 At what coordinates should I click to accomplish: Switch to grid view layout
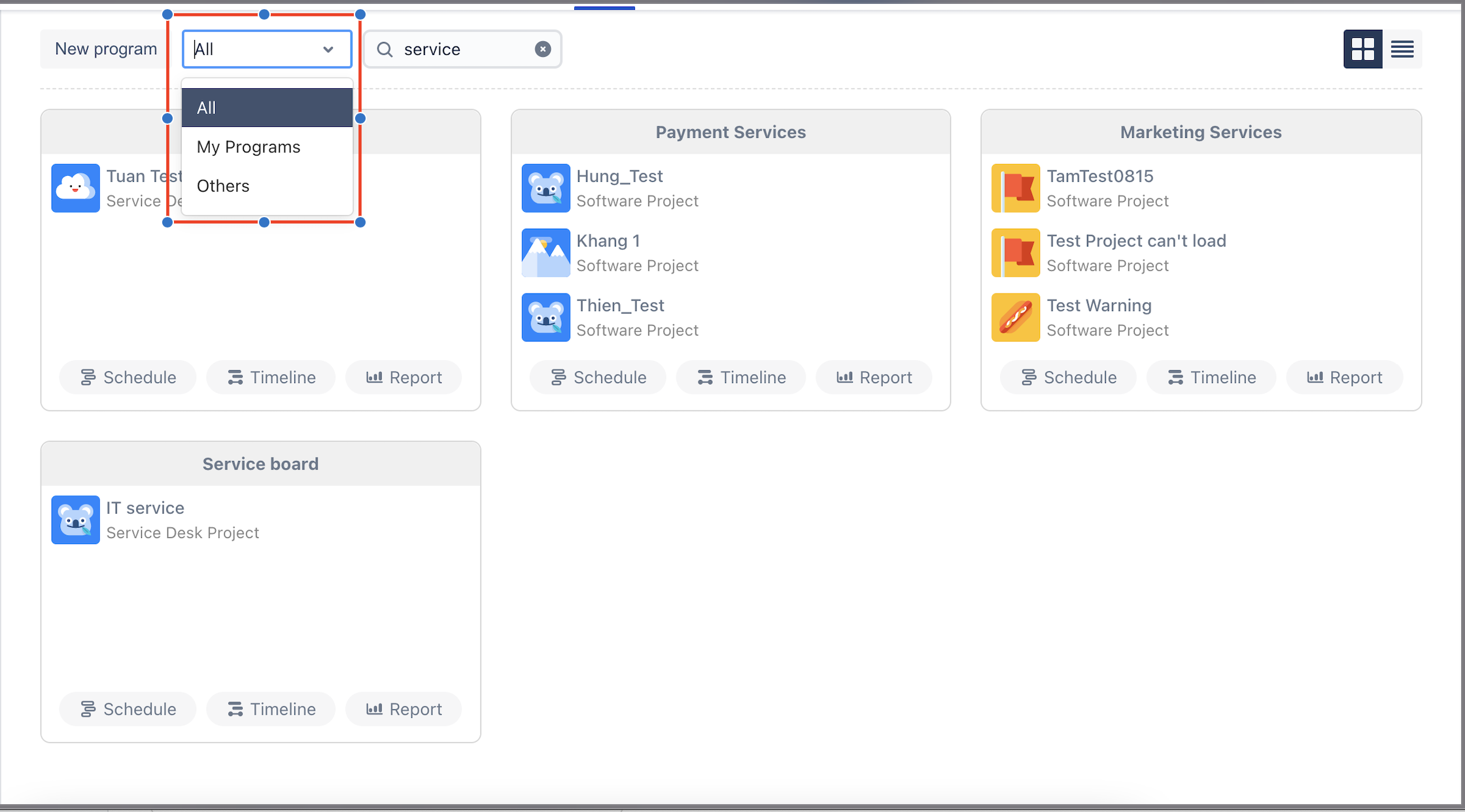1362,49
